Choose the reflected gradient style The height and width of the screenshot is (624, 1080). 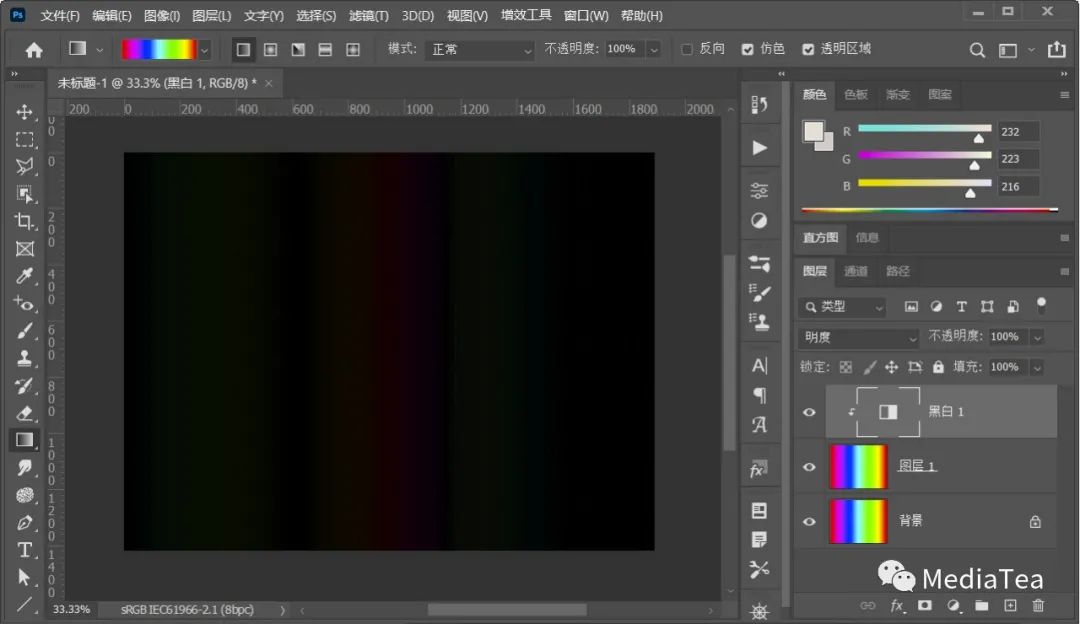pyautogui.click(x=325, y=50)
